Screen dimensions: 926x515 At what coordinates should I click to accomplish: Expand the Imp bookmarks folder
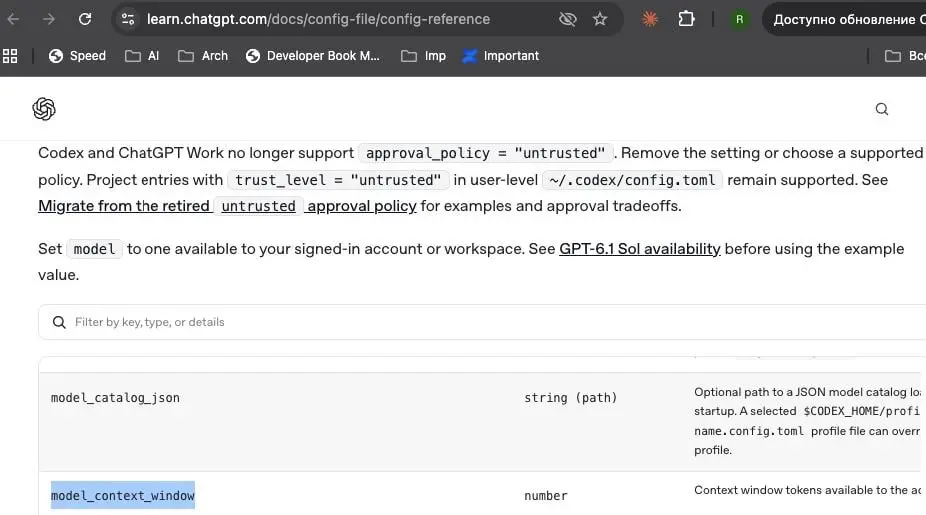(x=423, y=56)
